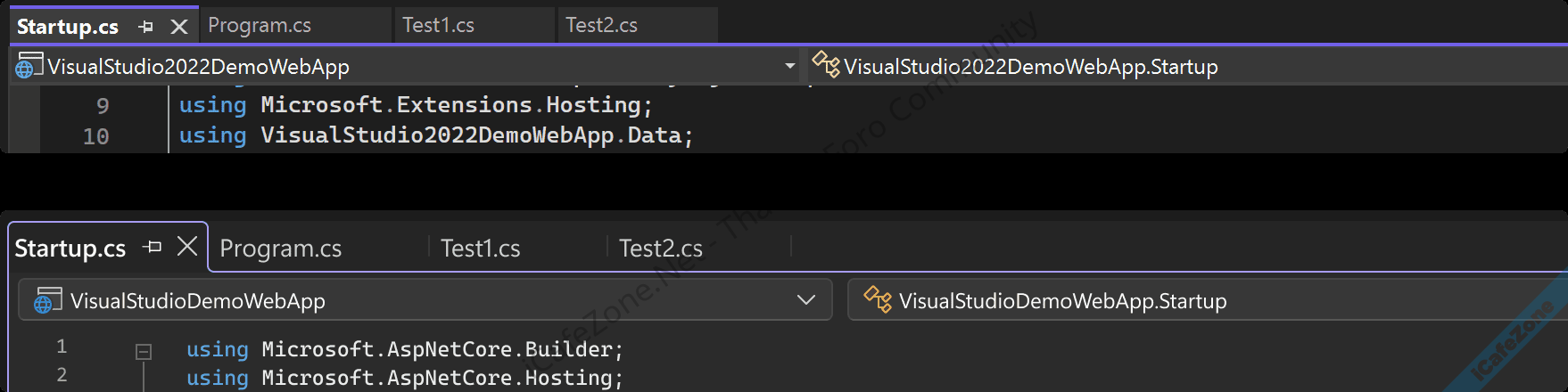The image size is (1568, 392).
Task: Select Test2.cs tab in lower tab strip
Action: click(661, 249)
